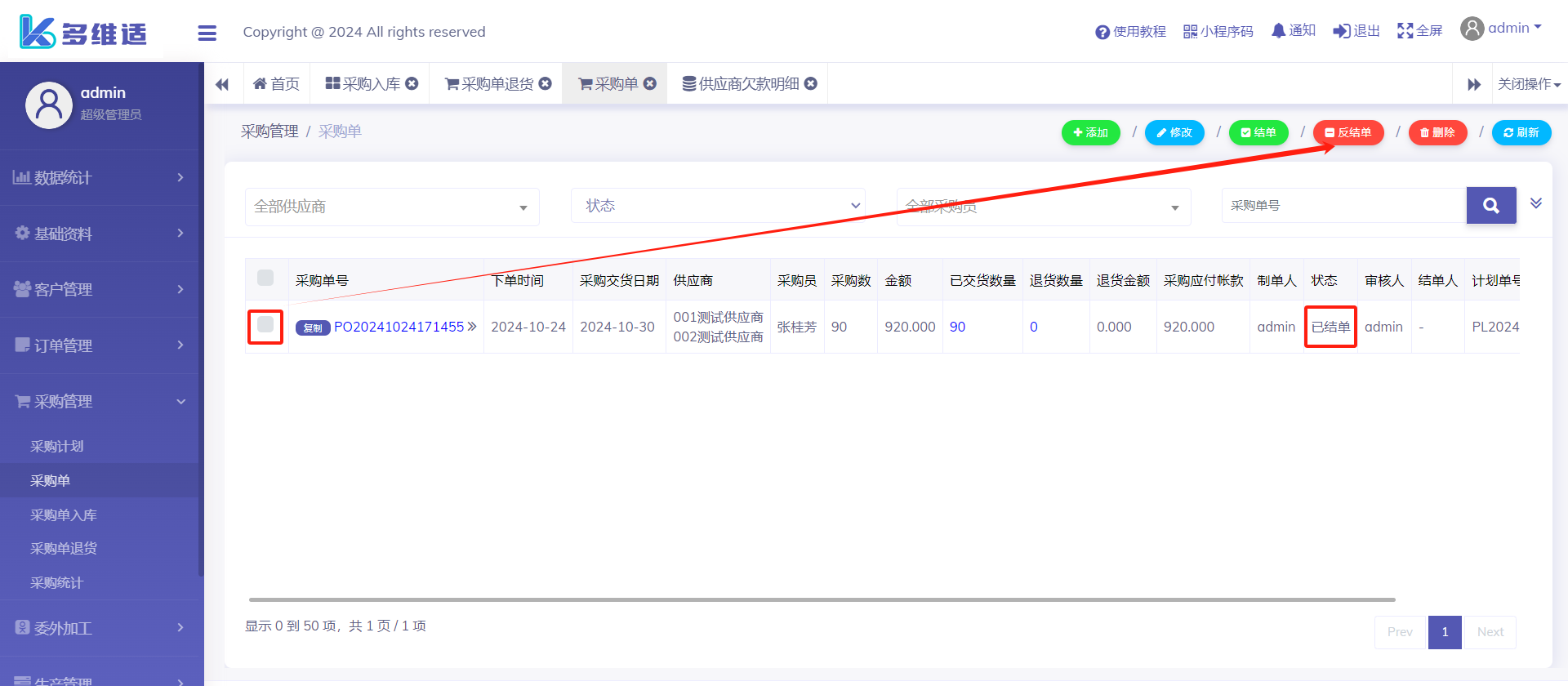Expand the 关闭操作 dropdown menu
The width and height of the screenshot is (1568, 686).
pyautogui.click(x=1528, y=84)
